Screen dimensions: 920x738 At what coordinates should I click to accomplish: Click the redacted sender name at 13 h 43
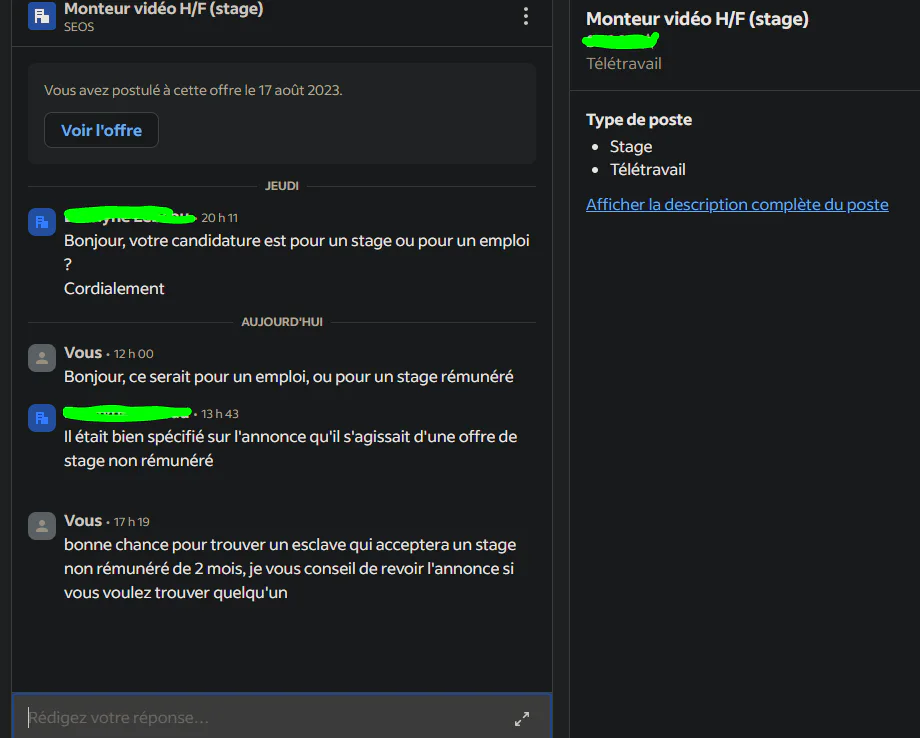click(x=128, y=413)
